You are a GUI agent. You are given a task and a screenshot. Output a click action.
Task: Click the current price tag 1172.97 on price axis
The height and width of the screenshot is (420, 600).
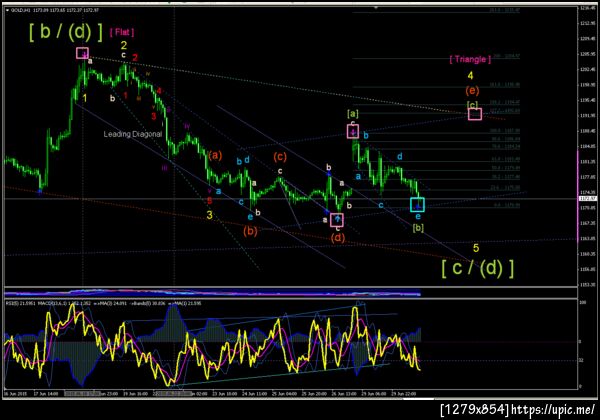588,199
